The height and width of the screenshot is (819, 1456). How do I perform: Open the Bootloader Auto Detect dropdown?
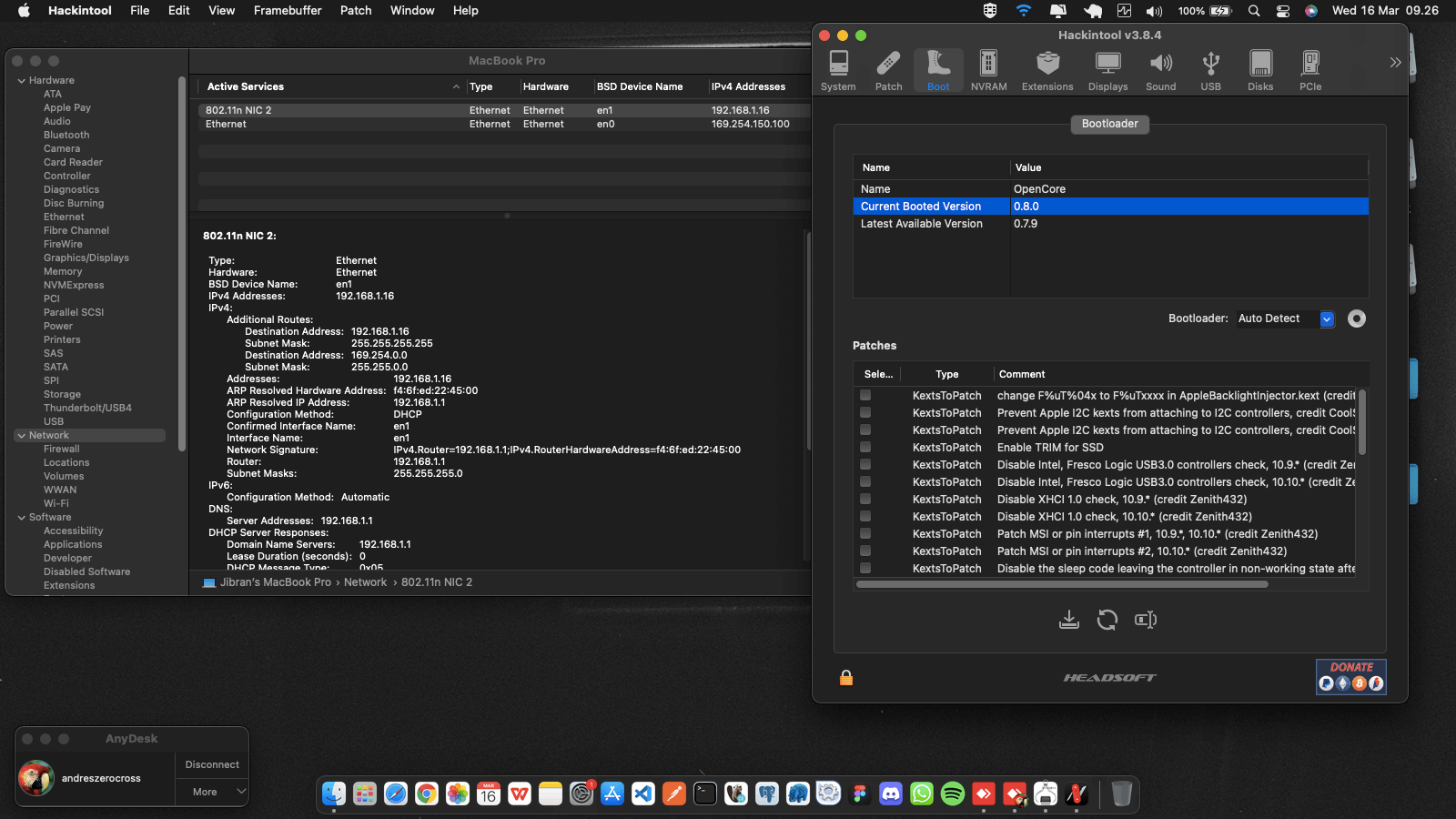[1327, 318]
